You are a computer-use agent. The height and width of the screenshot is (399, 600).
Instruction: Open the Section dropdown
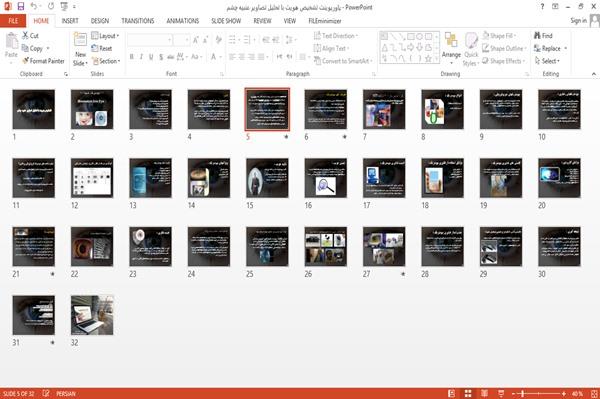(106, 61)
